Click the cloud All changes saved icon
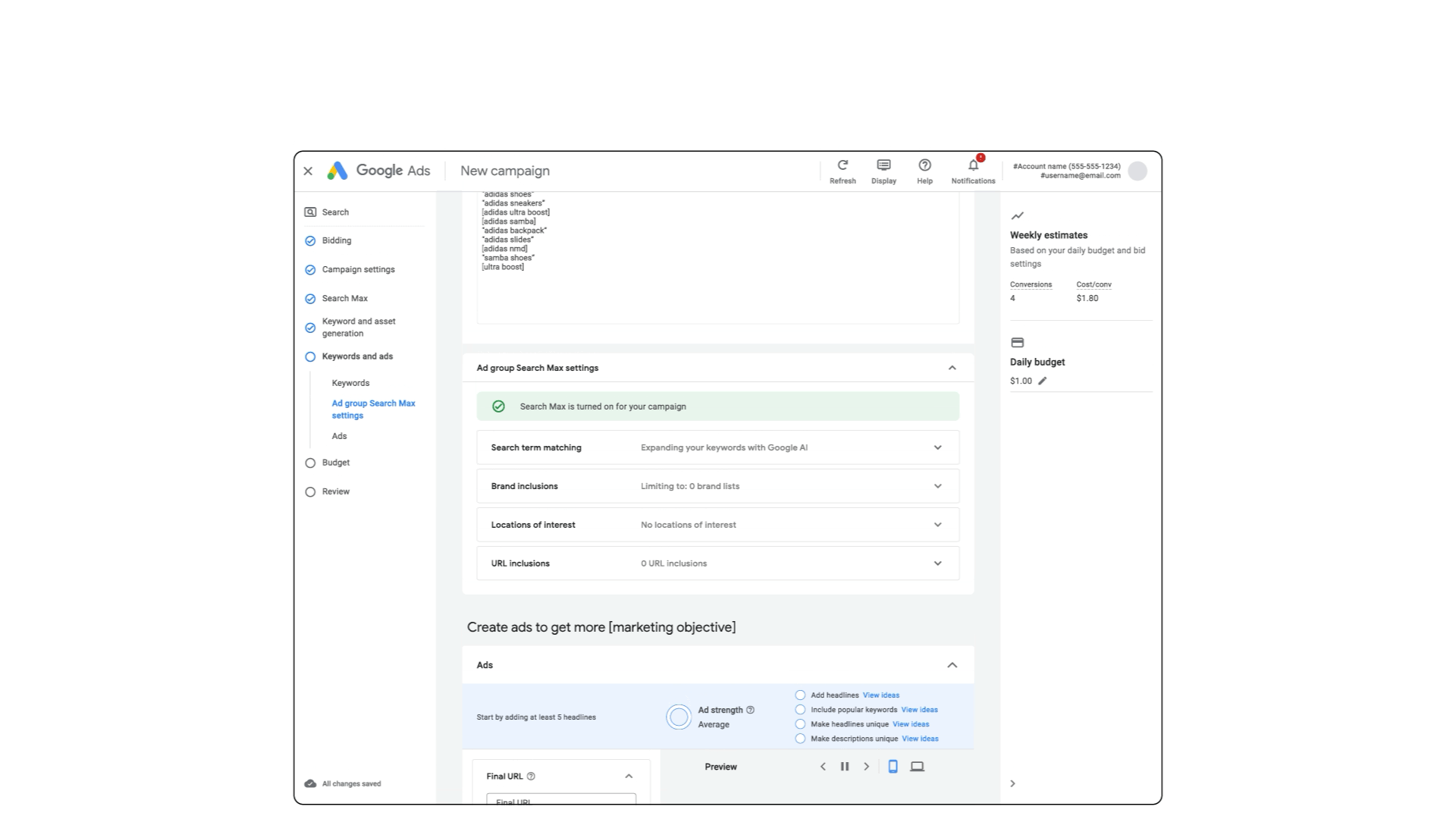1456x819 pixels. 310,783
